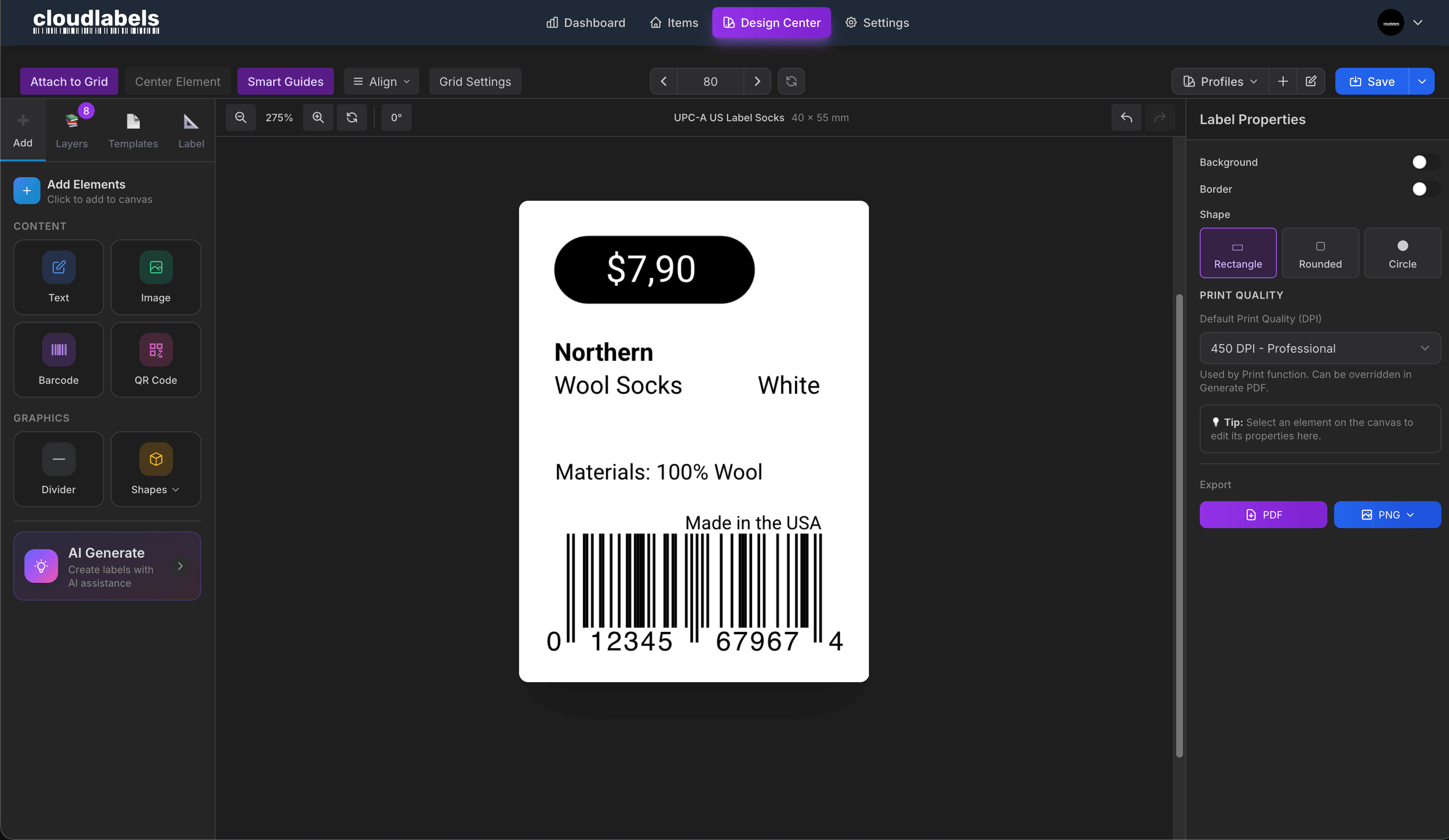
Task: Click the Attach to Grid button
Action: (69, 81)
